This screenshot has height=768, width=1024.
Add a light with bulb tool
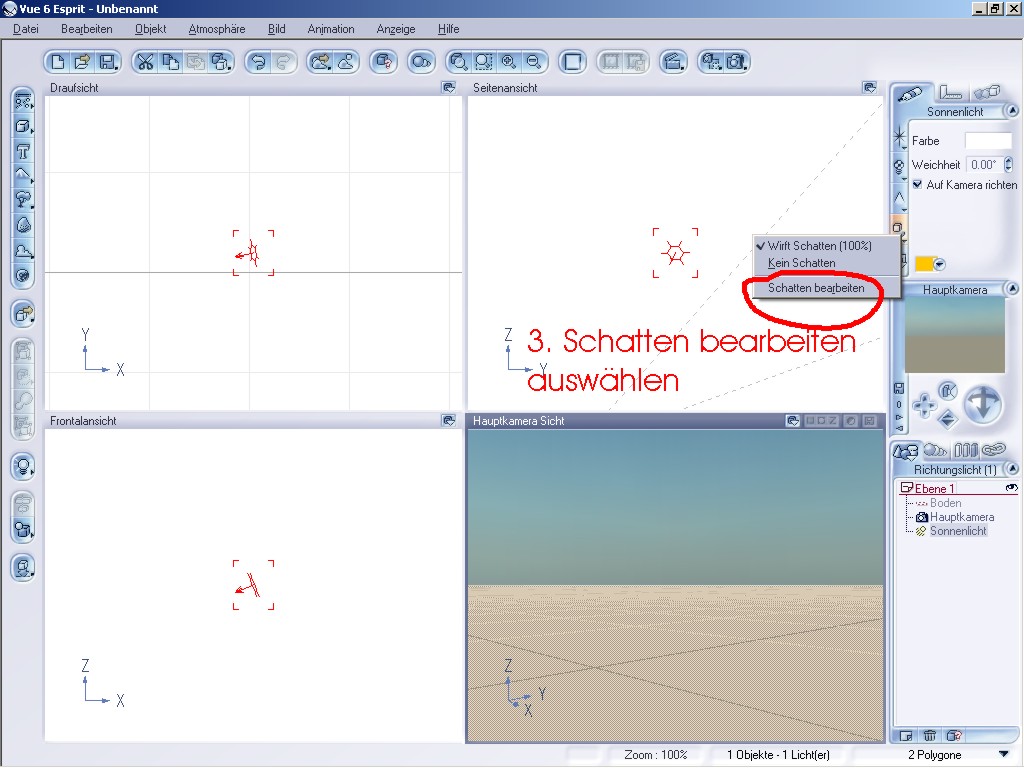coord(23,466)
